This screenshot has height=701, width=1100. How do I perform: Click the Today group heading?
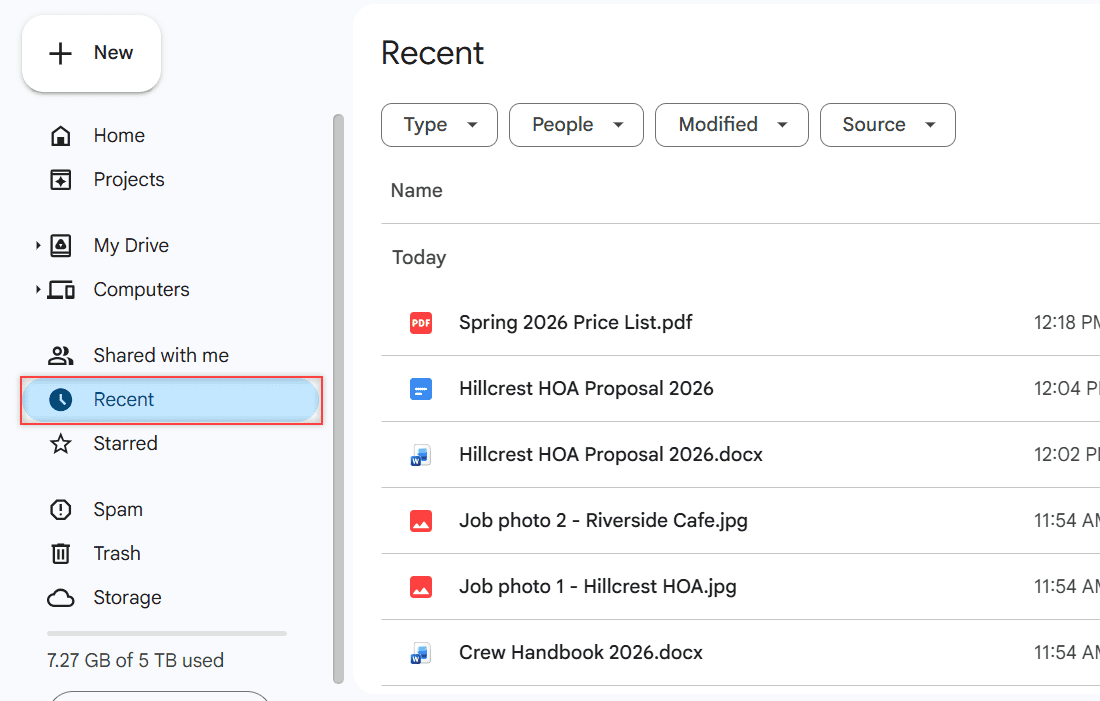pos(419,258)
